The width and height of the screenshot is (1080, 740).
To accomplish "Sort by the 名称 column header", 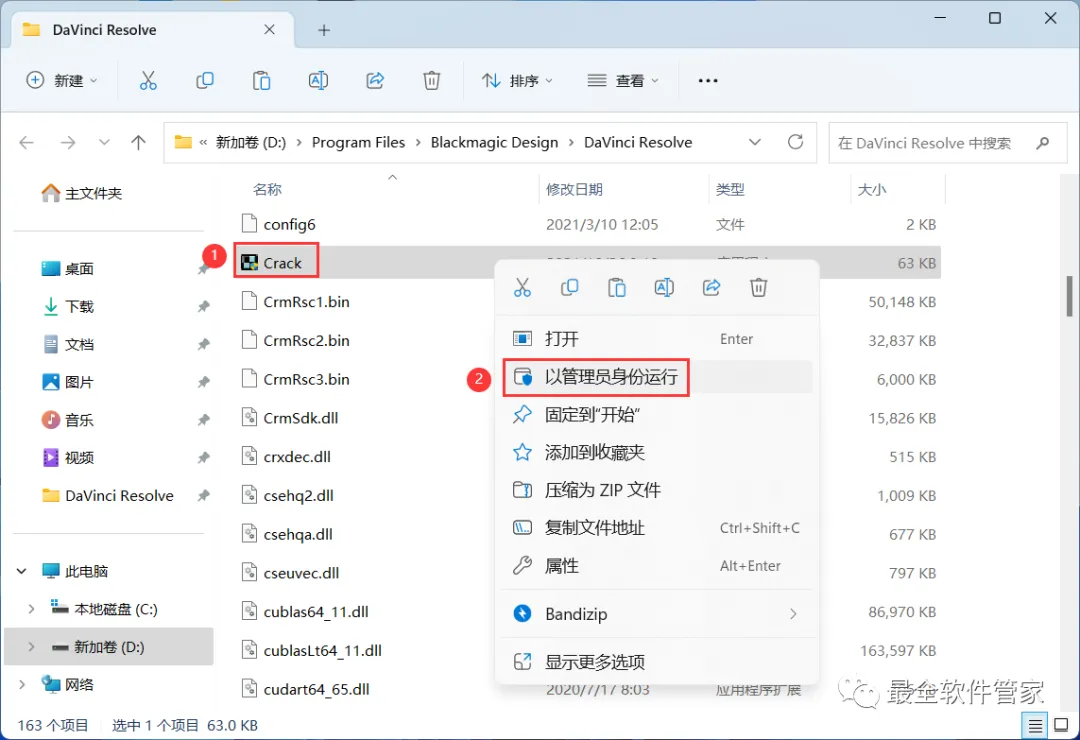I will click(x=267, y=189).
